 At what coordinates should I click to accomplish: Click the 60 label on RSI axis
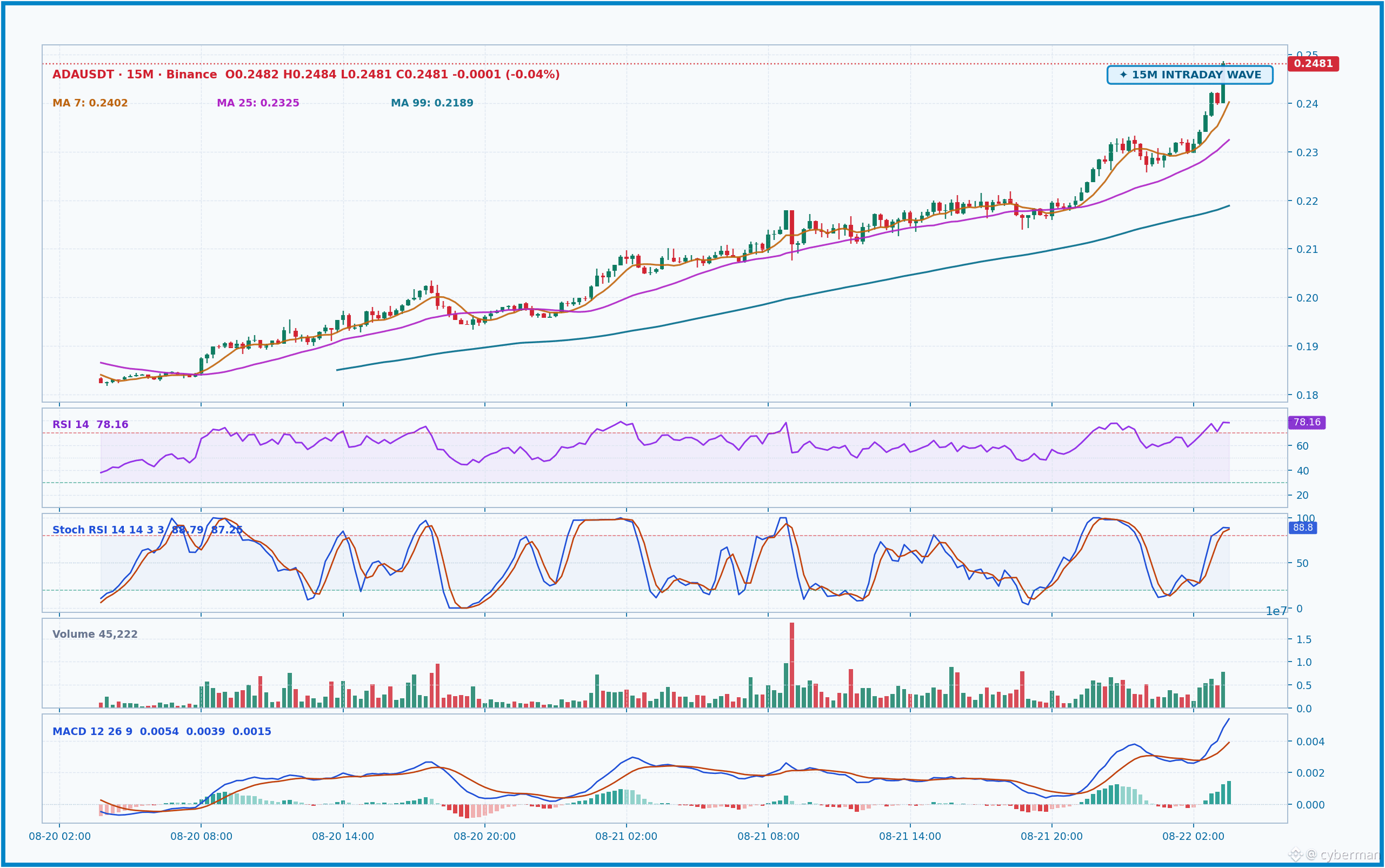tap(1302, 446)
